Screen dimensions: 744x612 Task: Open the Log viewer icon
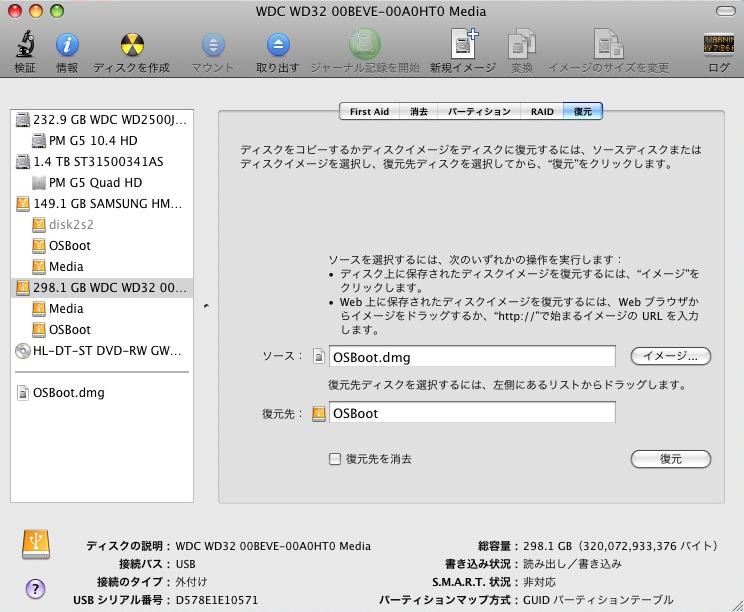(719, 45)
